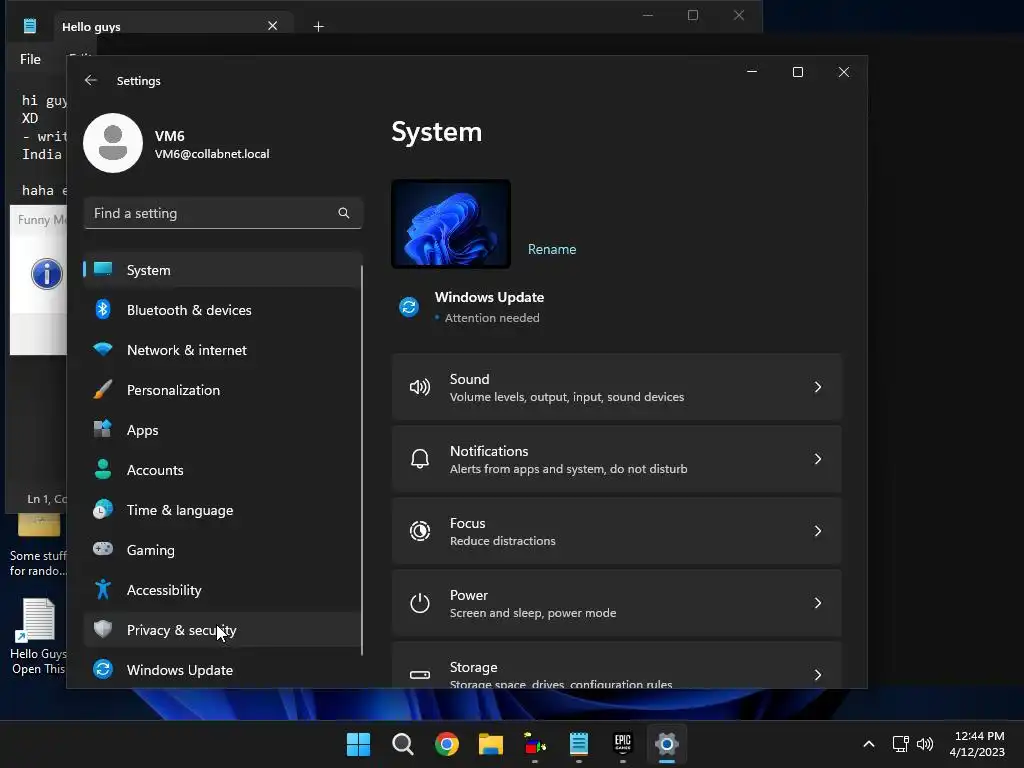Click the Windows Update sync icon in System header
This screenshot has height=768, width=1024.
pos(409,306)
